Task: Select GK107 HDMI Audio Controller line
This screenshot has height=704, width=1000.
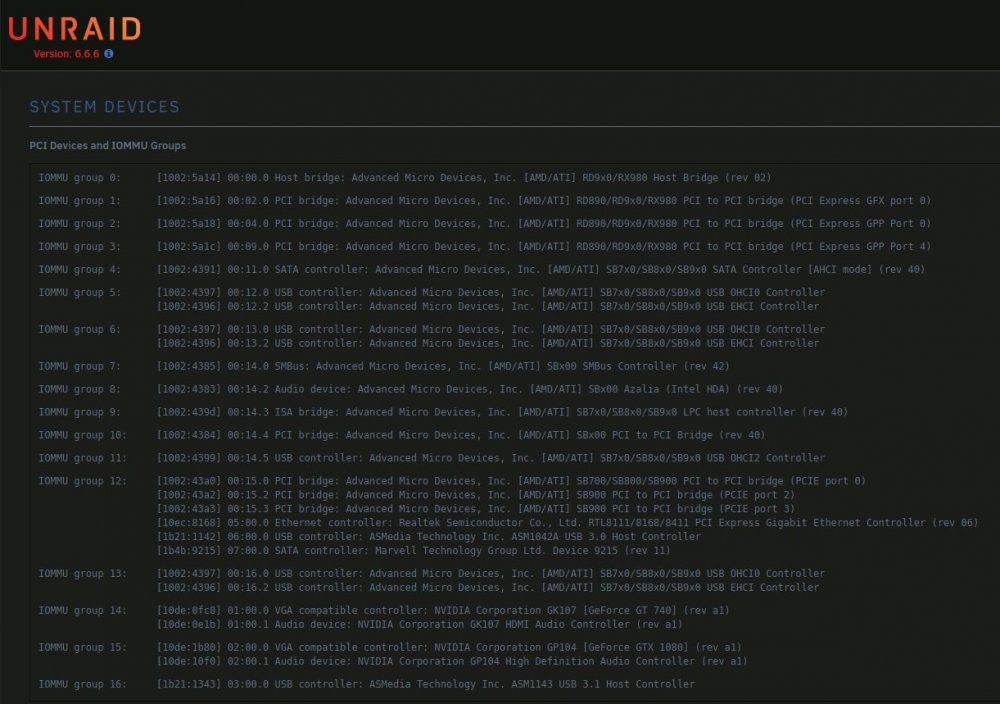Action: coord(420,625)
